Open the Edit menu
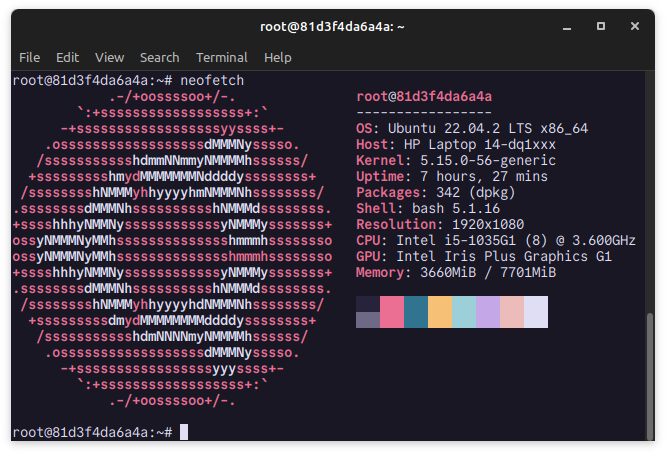Viewport: 666px width, 454px height. click(68, 57)
